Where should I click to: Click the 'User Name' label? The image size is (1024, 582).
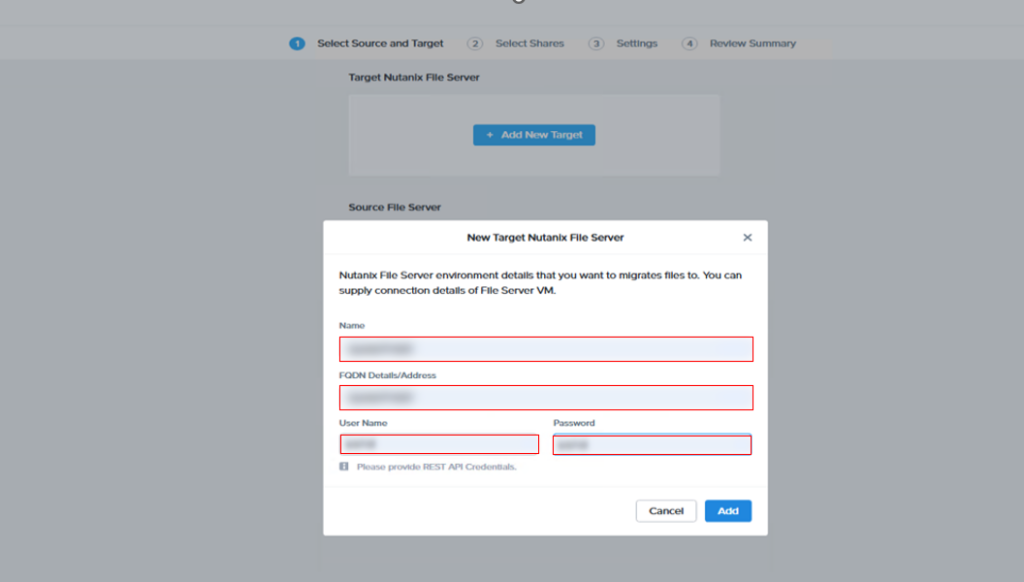pyautogui.click(x=363, y=423)
